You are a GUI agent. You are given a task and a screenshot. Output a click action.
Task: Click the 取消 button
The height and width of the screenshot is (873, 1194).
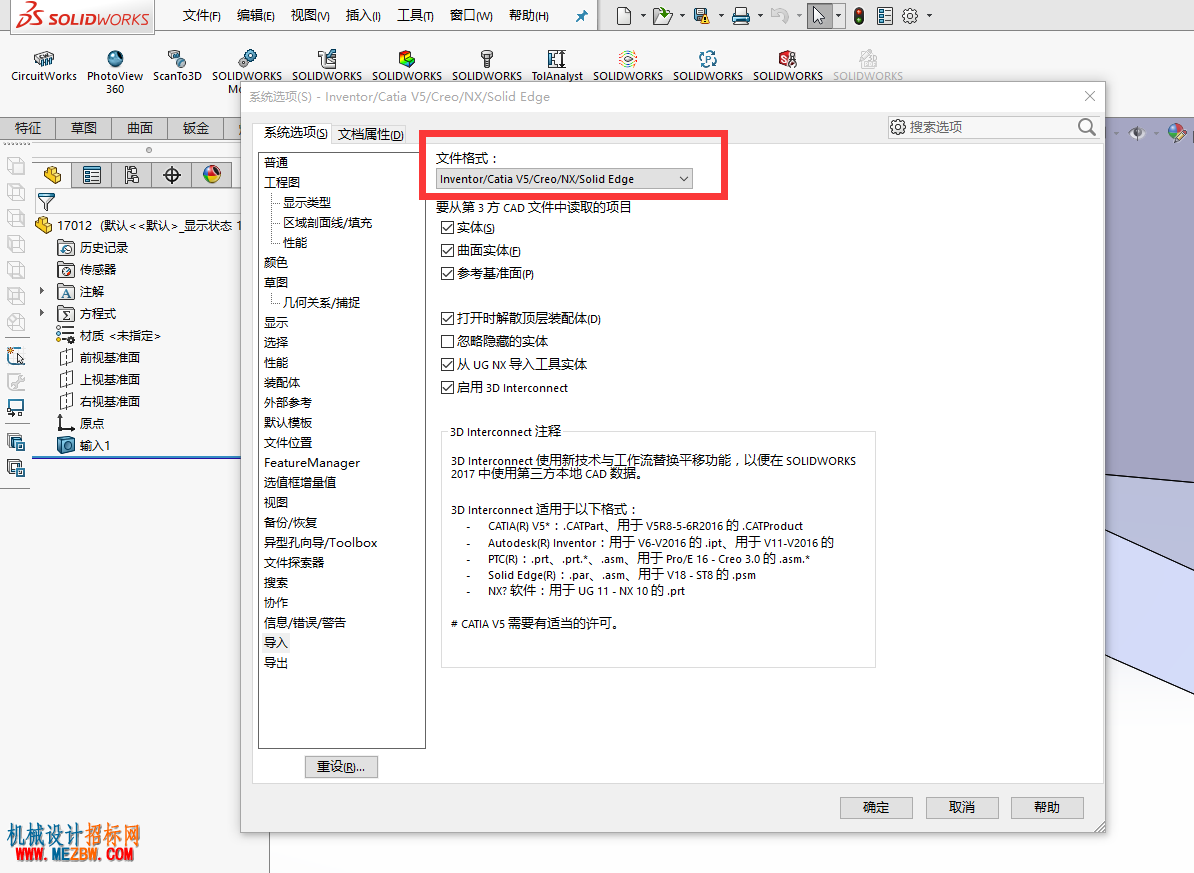[962, 807]
